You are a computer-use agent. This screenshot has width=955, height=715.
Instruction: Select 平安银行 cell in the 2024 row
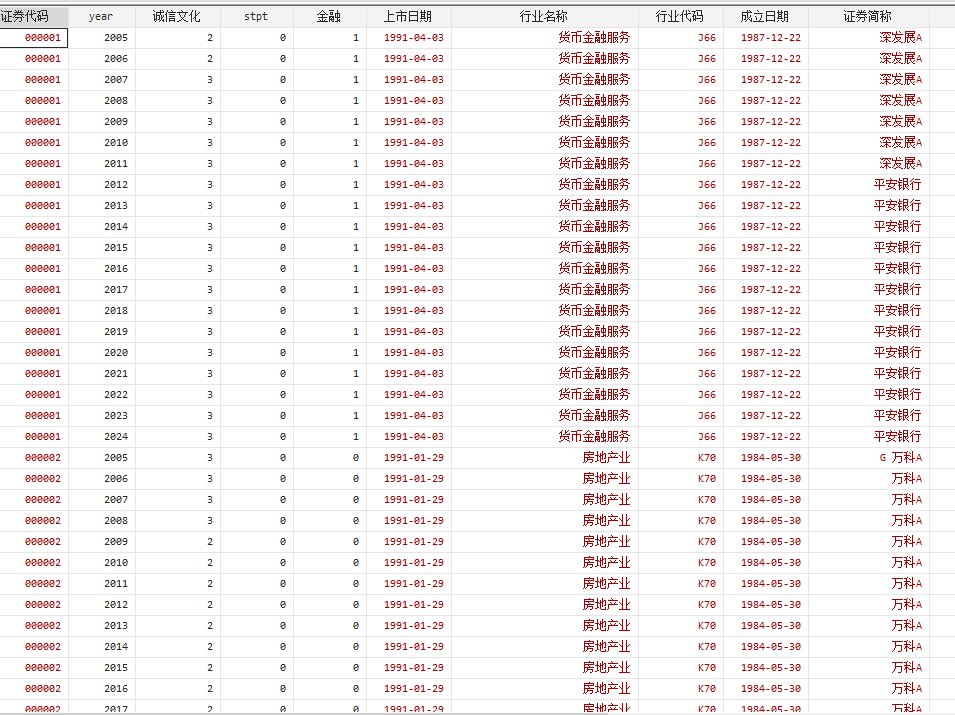(x=897, y=436)
